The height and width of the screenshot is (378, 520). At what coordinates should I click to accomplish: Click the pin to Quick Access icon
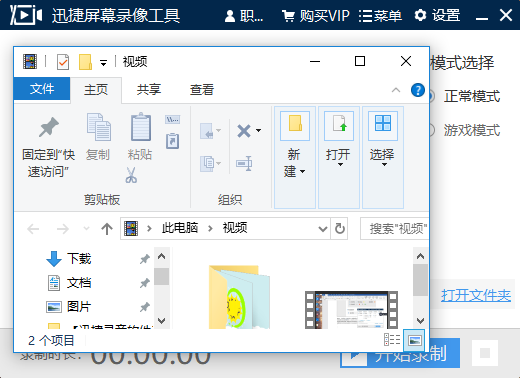(x=49, y=127)
